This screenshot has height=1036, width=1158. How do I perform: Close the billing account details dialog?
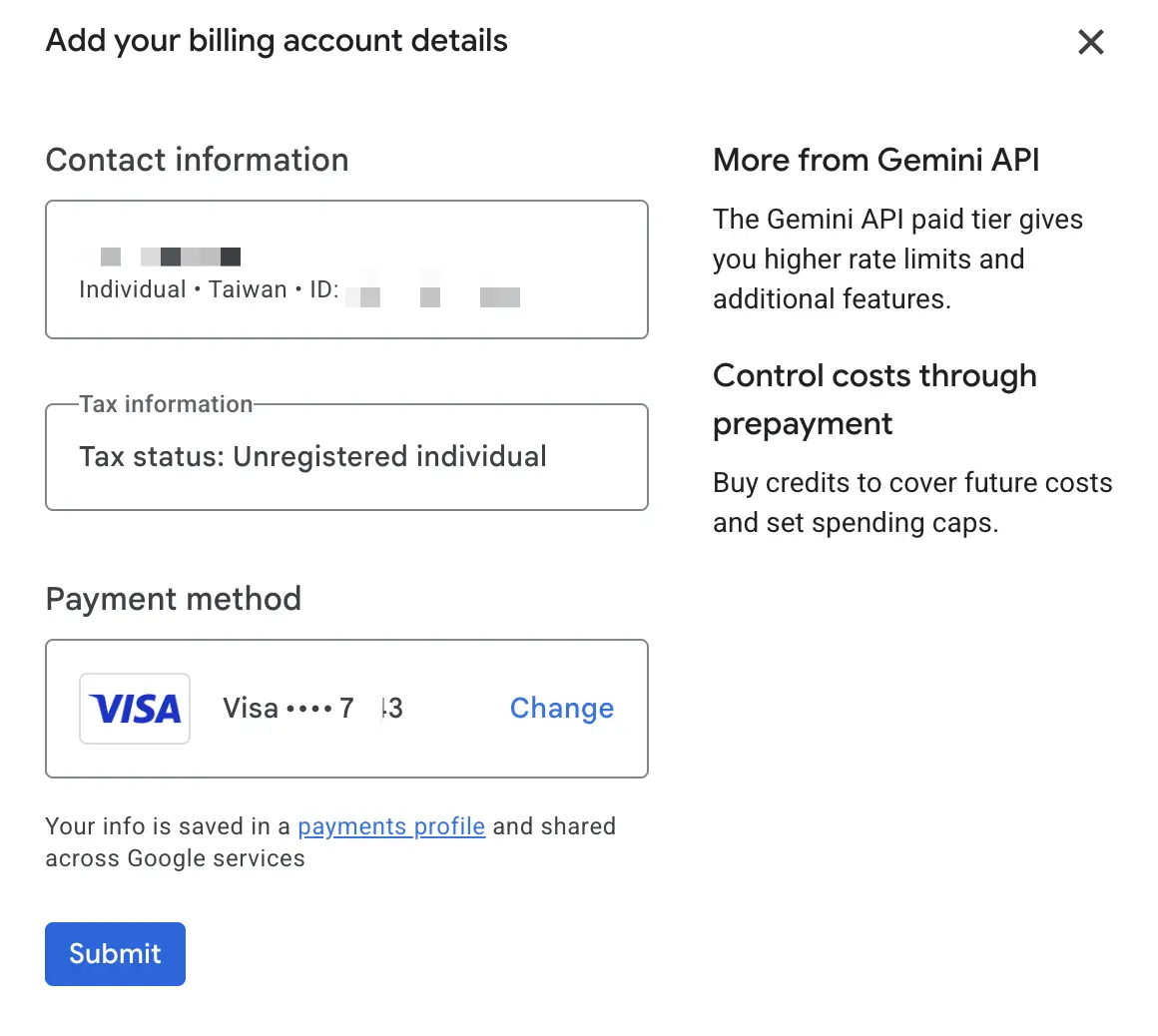click(1090, 42)
